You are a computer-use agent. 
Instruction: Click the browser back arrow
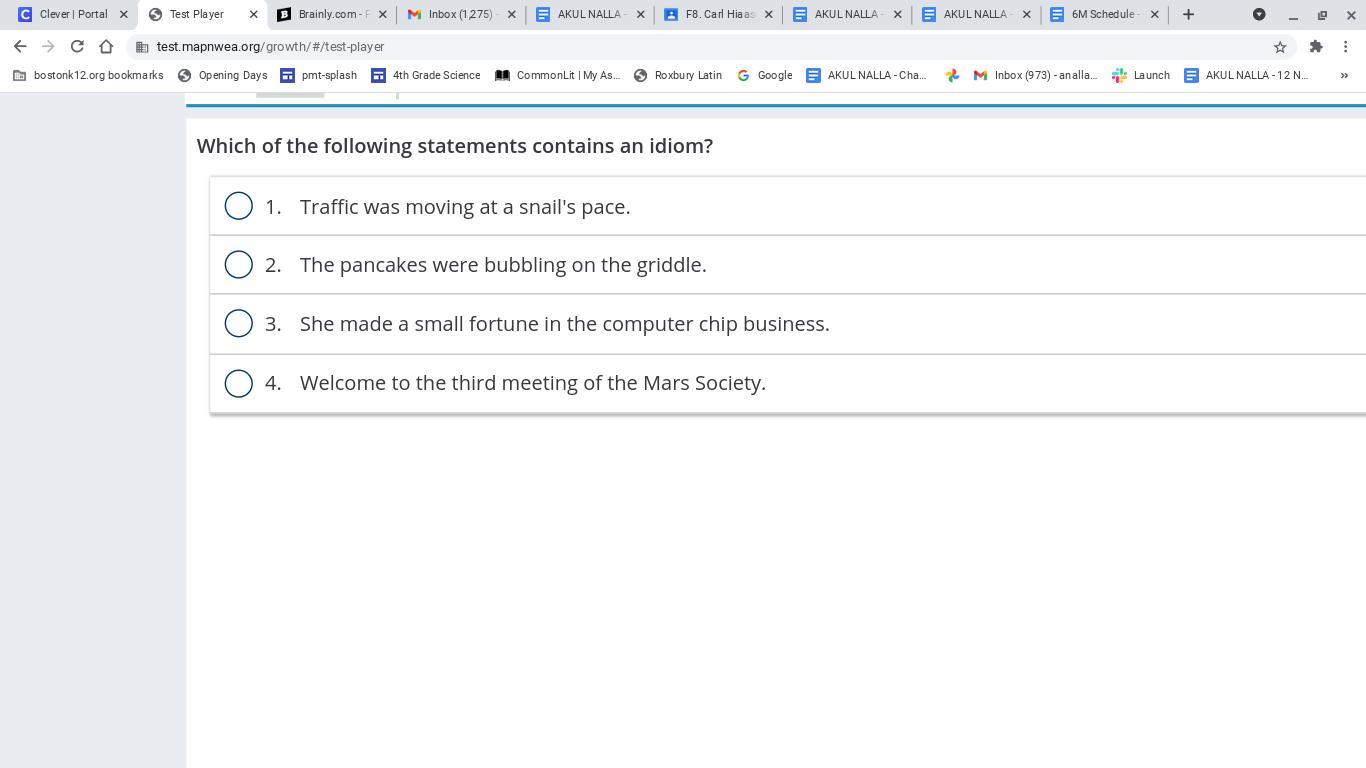[20, 46]
